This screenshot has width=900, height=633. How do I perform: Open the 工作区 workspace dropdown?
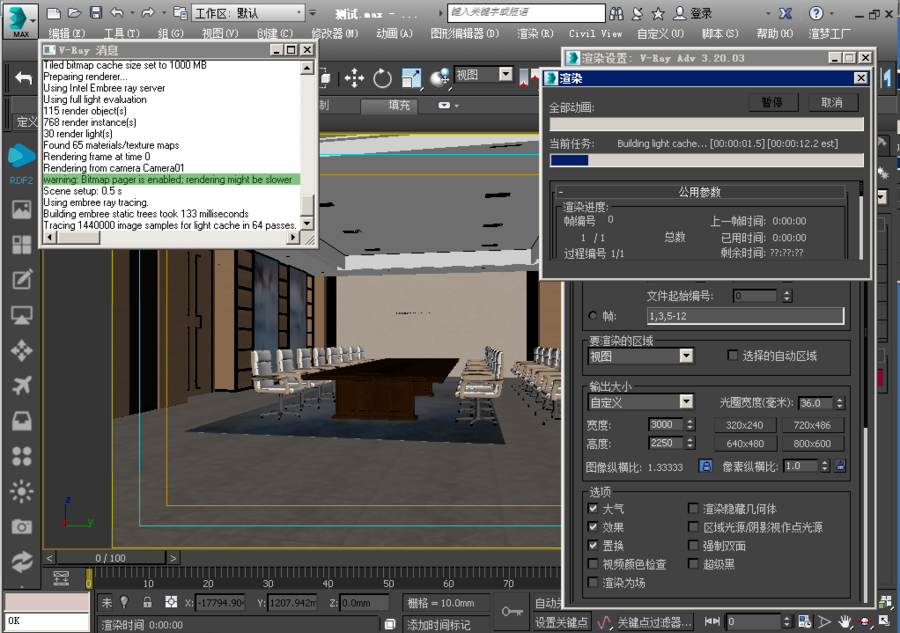click(248, 13)
